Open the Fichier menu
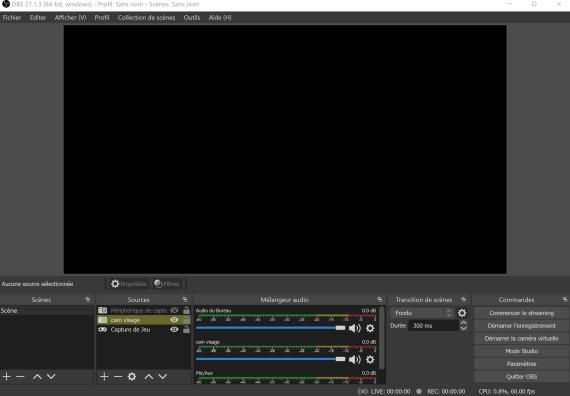The width and height of the screenshot is (570, 396). click(12, 17)
